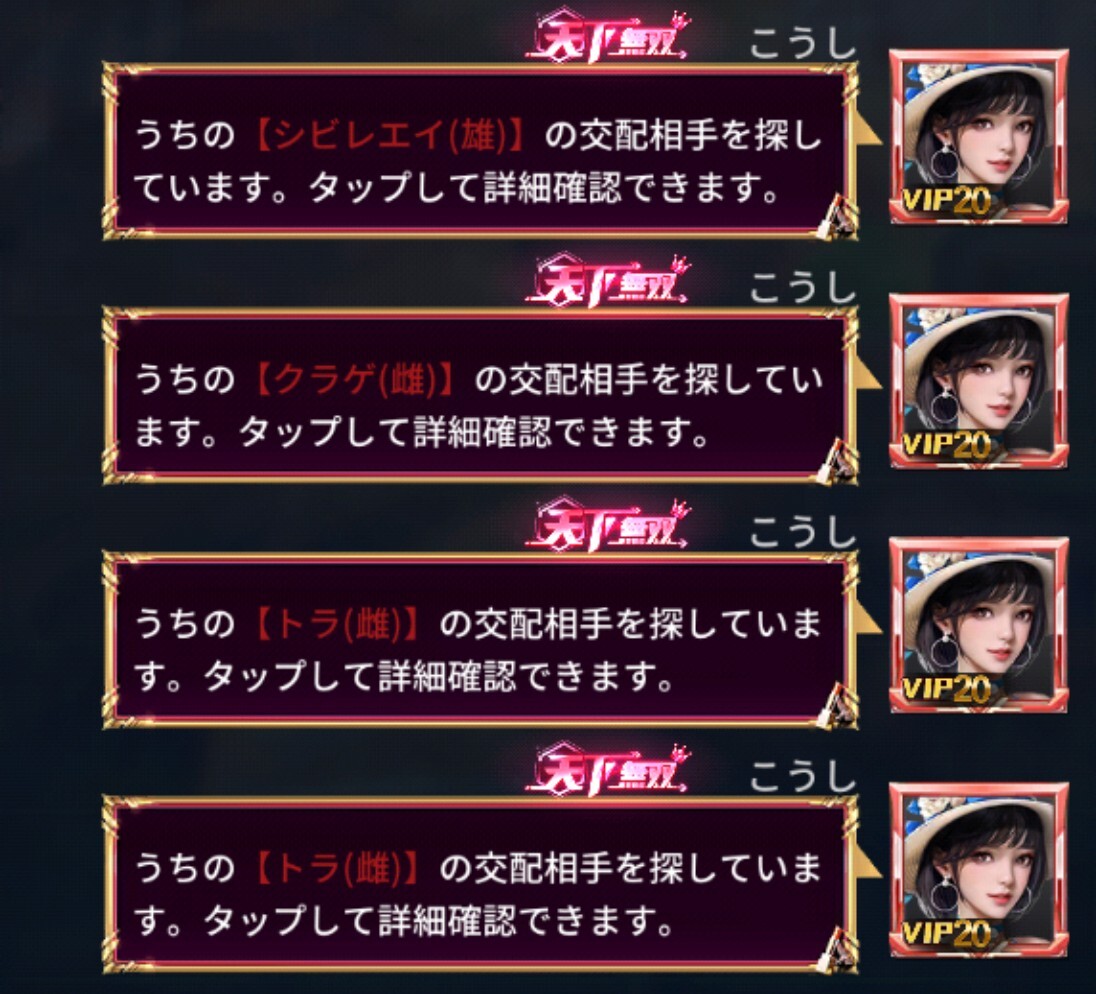The width and height of the screenshot is (1096, 994).
Task: Tap the first chat bubble to view details
Action: (x=481, y=151)
